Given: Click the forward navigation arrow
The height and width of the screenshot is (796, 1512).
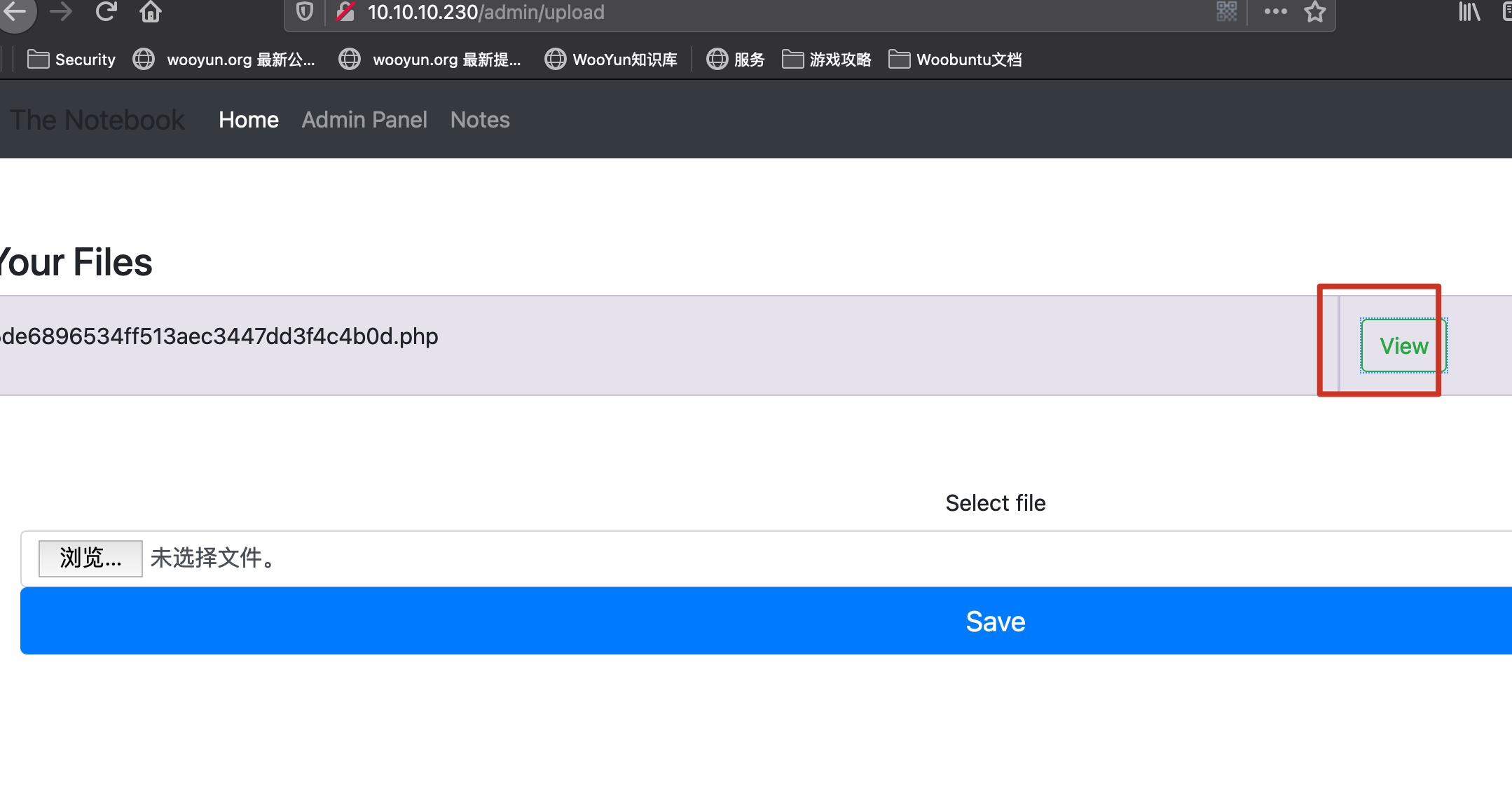Looking at the screenshot, I should [62, 11].
